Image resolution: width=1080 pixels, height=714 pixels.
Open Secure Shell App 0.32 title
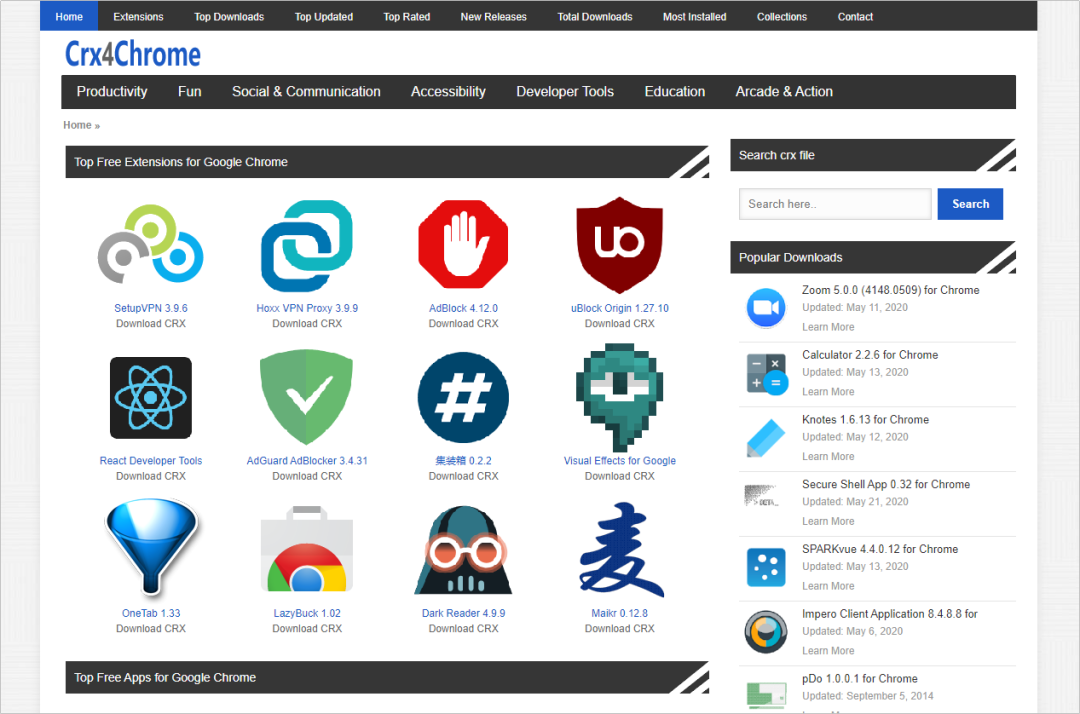coord(886,484)
